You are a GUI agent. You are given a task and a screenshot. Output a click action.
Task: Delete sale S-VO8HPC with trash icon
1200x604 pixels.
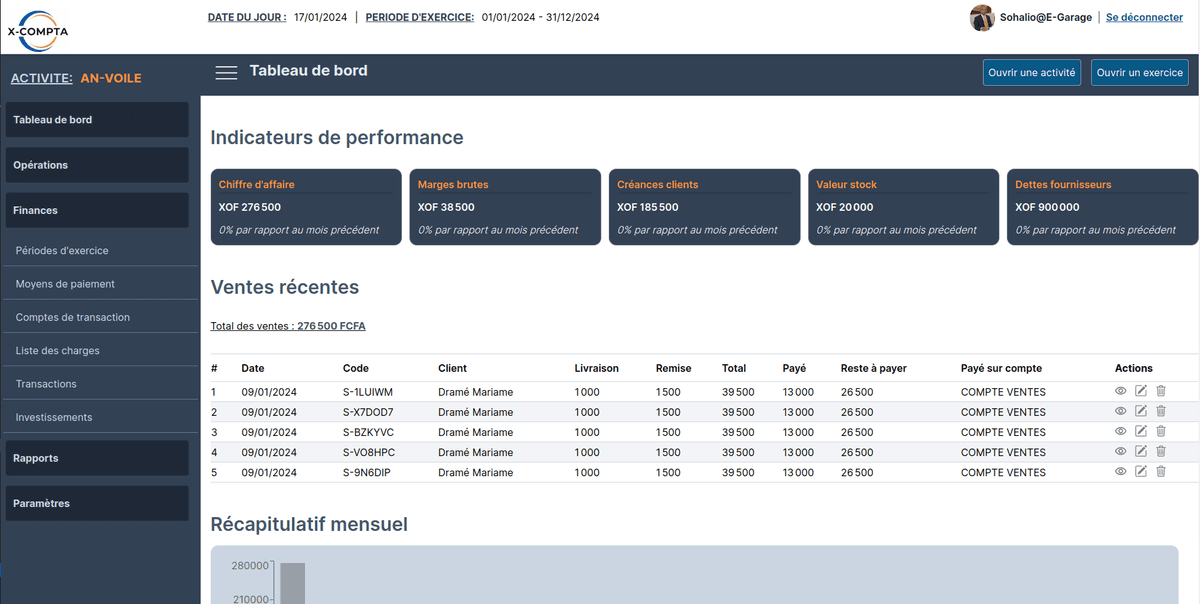1161,451
